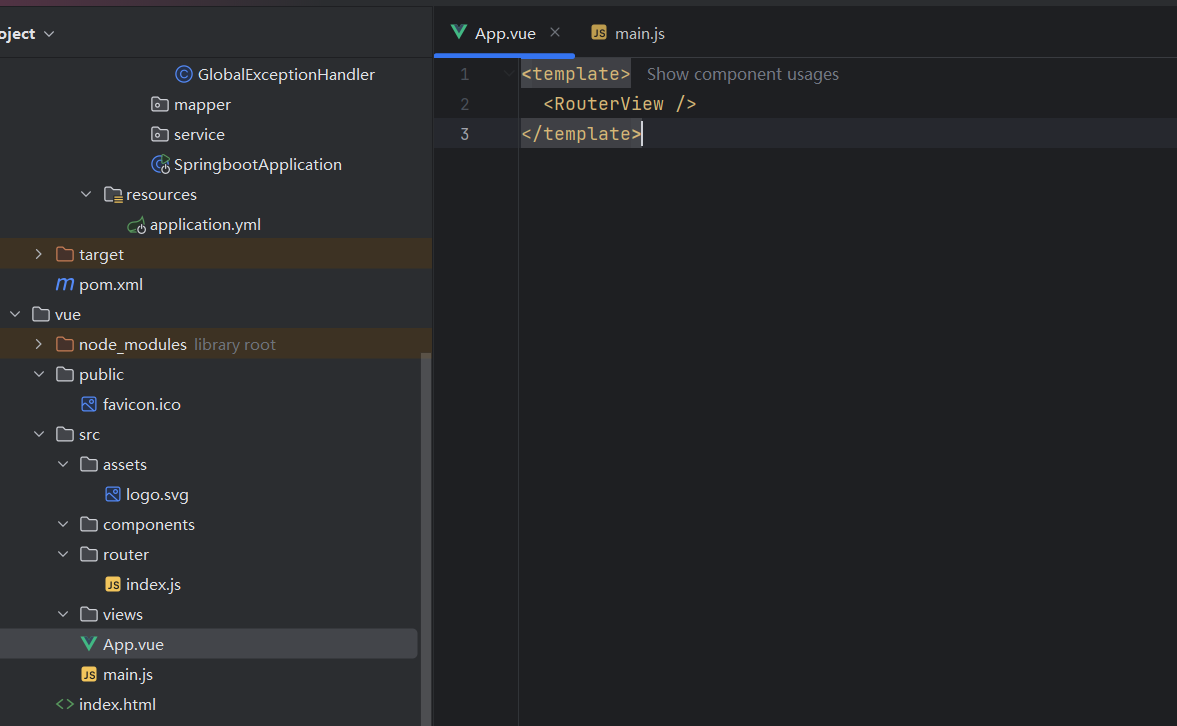This screenshot has height=726, width=1177.
Task: Collapse the src folder
Action: point(38,433)
